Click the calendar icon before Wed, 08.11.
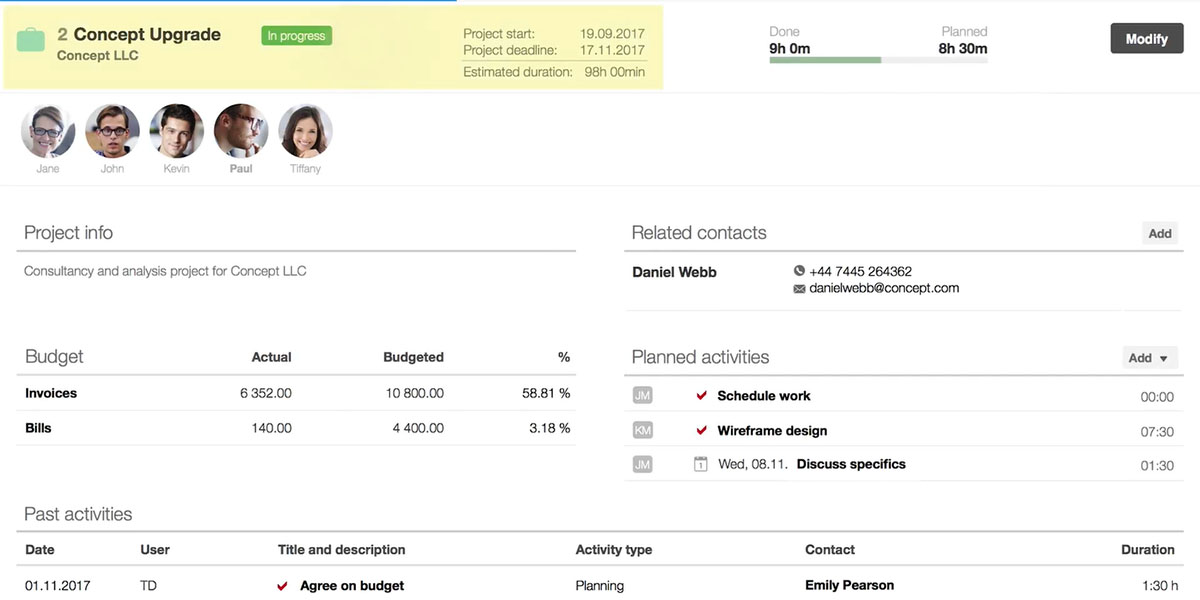 pos(701,464)
